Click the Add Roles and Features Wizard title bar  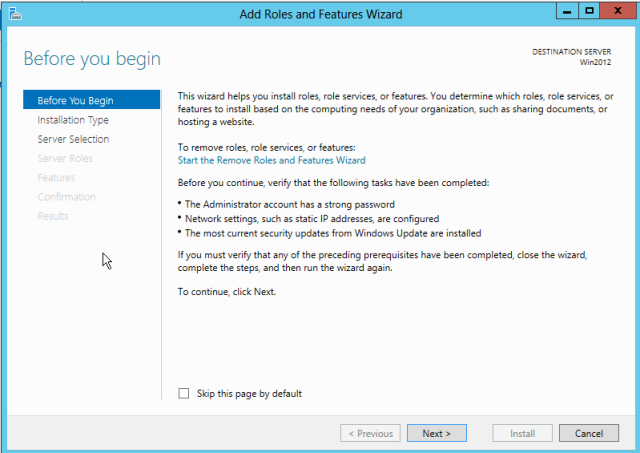point(321,14)
